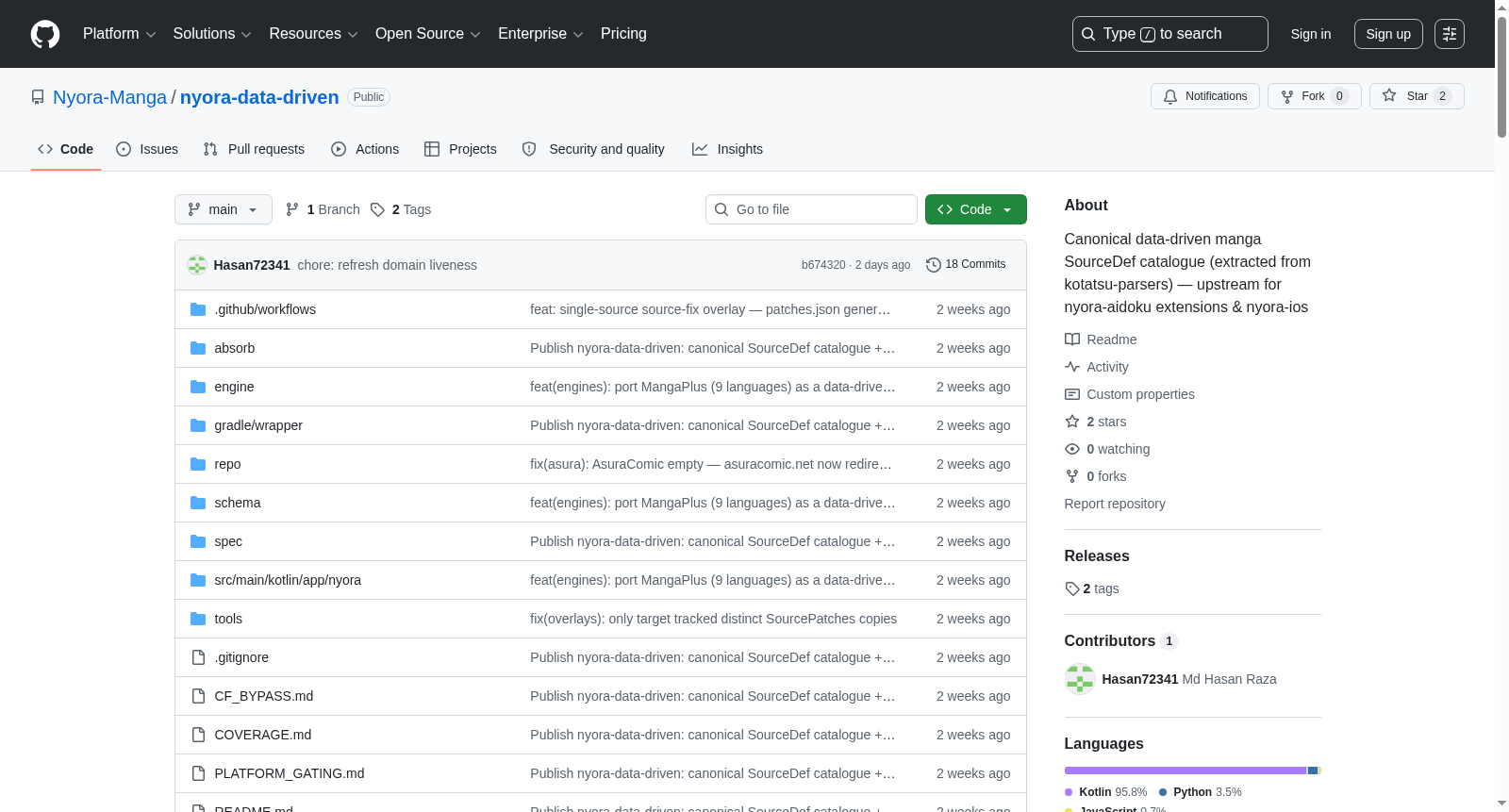Screen dimensions: 1509x812
Task: Click the star icon beside 2 stars
Action: click(x=1072, y=422)
